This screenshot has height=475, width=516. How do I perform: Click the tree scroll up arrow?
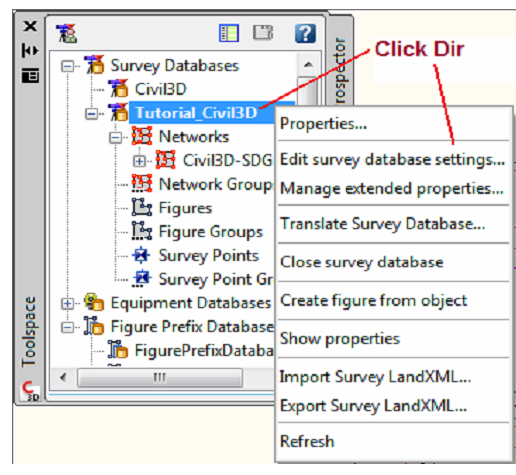(x=308, y=64)
